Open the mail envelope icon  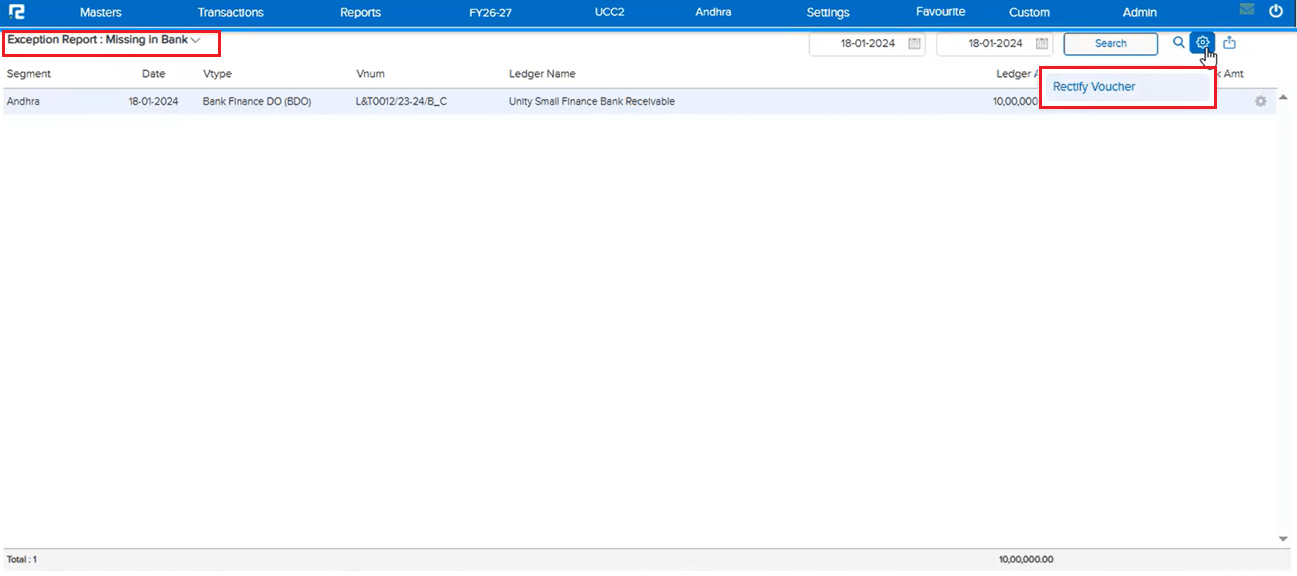click(1246, 10)
